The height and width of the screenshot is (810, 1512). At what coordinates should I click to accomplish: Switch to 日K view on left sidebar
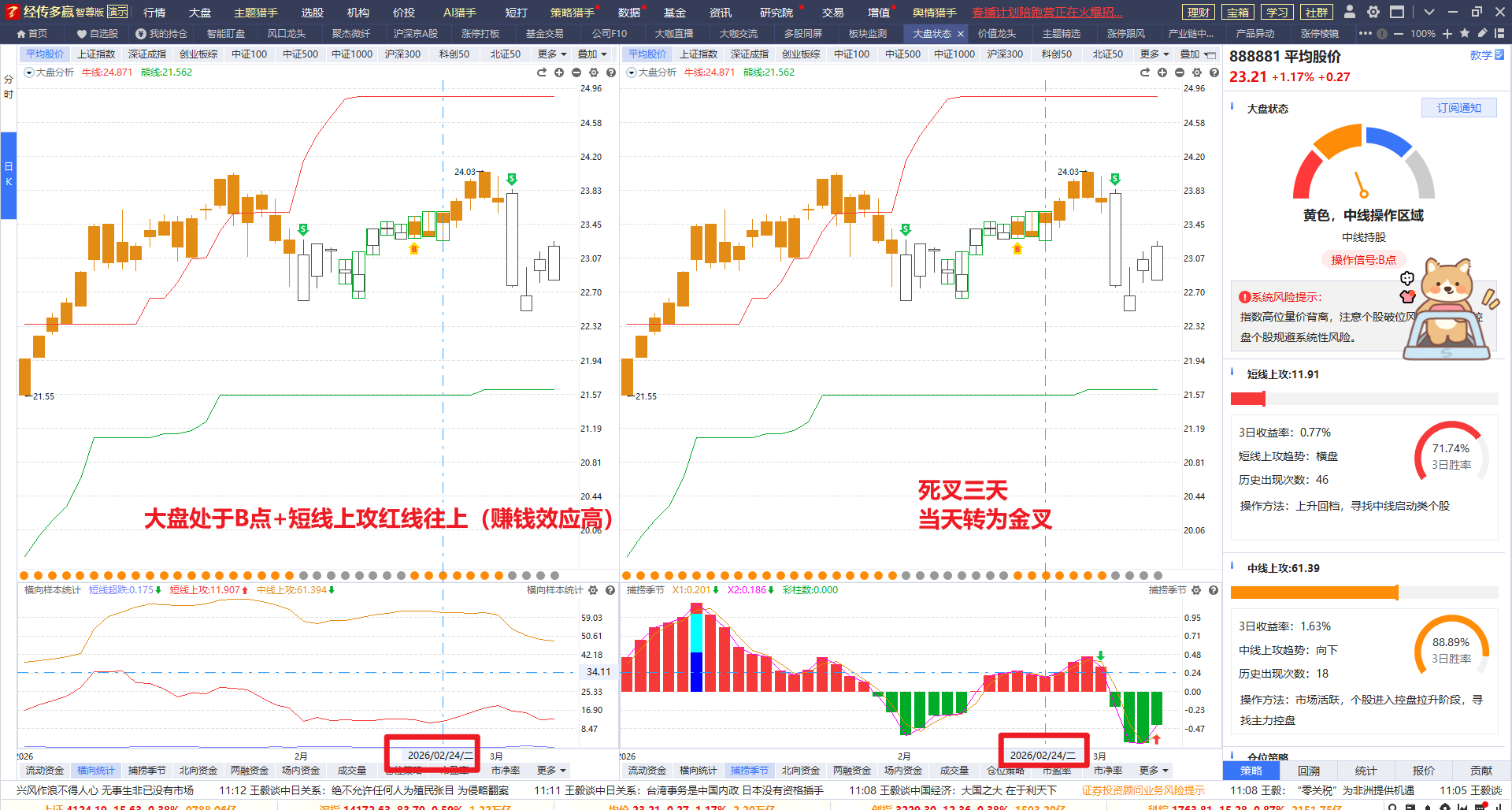point(9,174)
